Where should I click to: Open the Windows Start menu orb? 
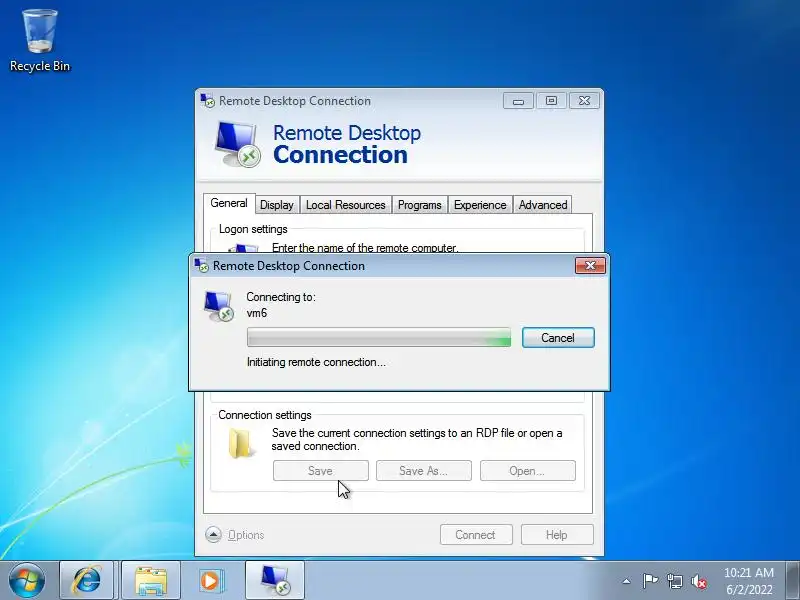(x=27, y=580)
